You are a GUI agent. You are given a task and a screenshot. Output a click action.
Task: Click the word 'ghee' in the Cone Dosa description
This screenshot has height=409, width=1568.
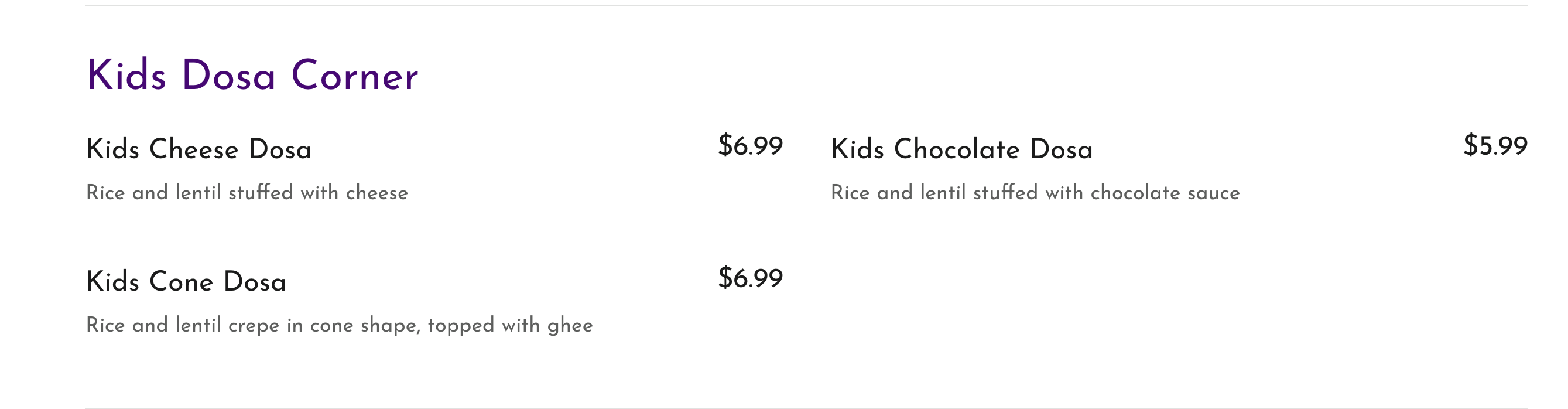(x=570, y=325)
